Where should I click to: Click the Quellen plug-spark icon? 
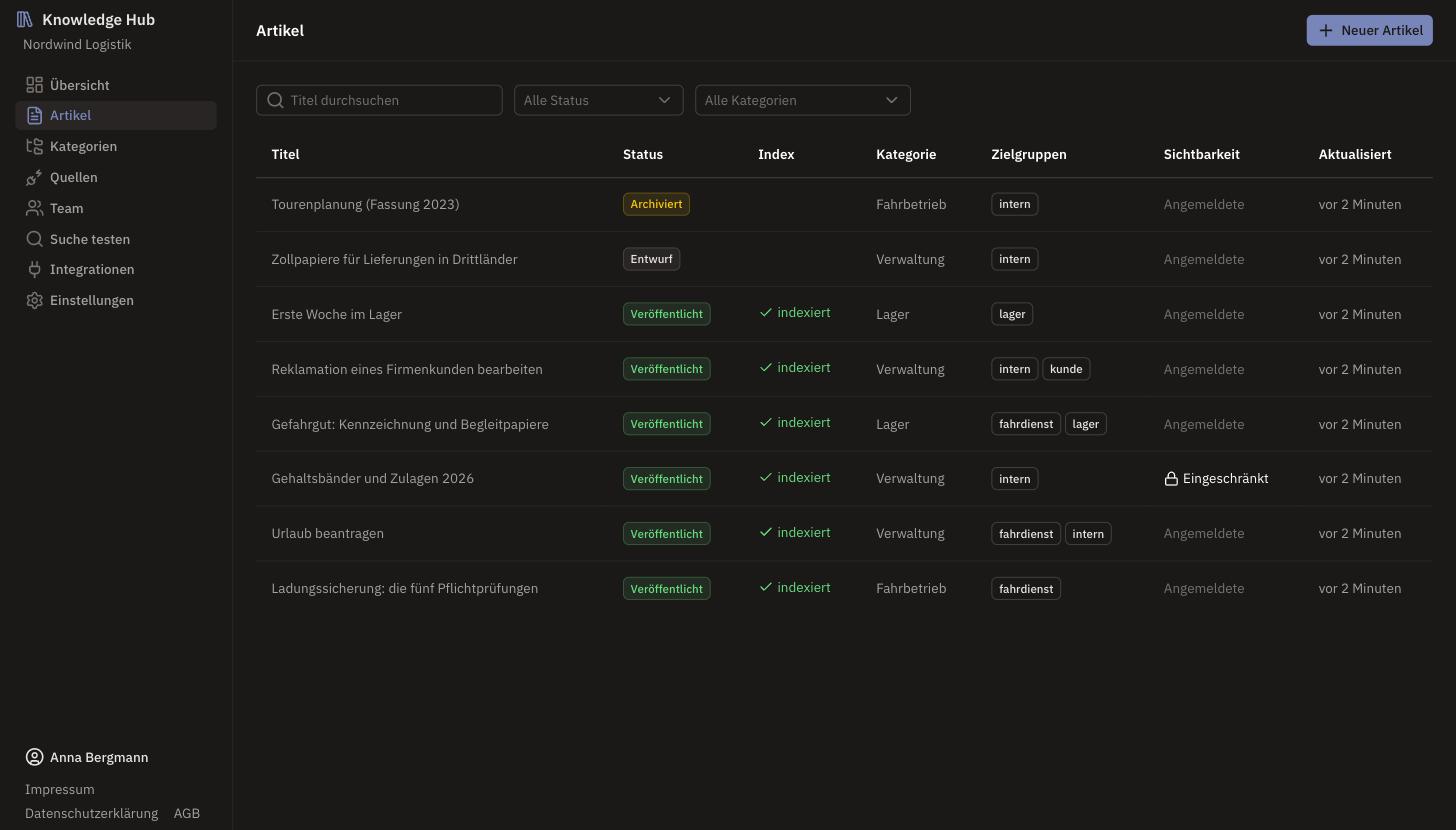[x=34, y=177]
